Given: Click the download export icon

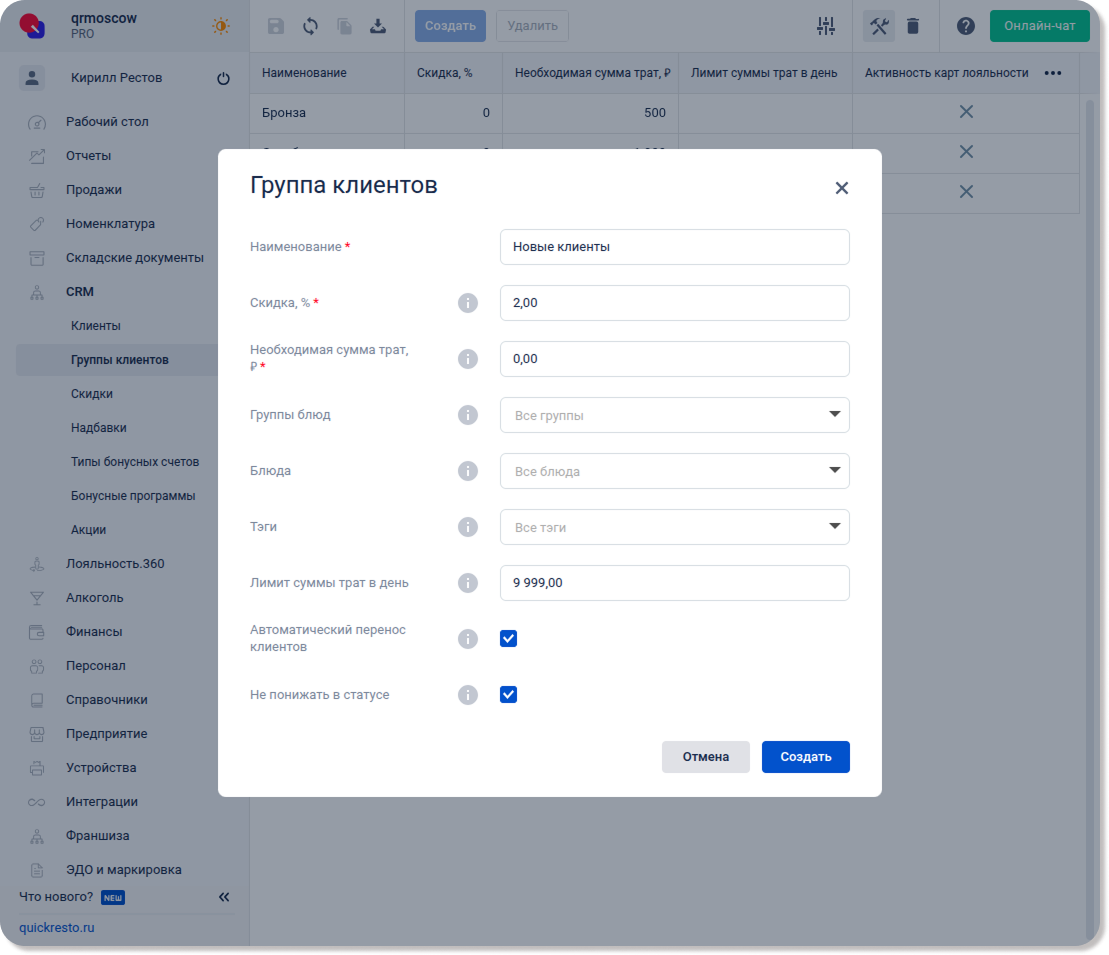Looking at the screenshot, I should click(x=378, y=26).
